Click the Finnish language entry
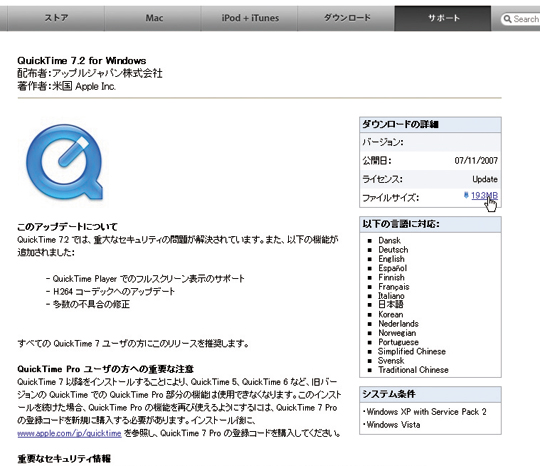The width and height of the screenshot is (540, 466). point(392,278)
